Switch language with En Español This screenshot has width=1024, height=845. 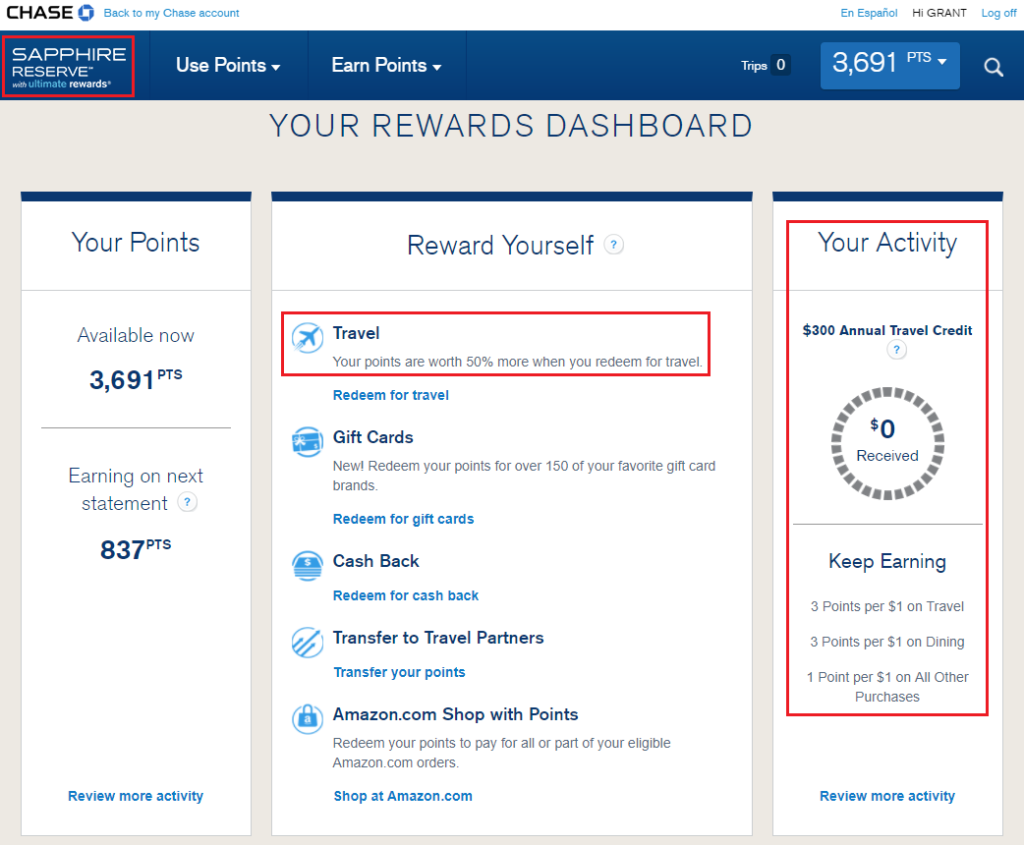[869, 13]
